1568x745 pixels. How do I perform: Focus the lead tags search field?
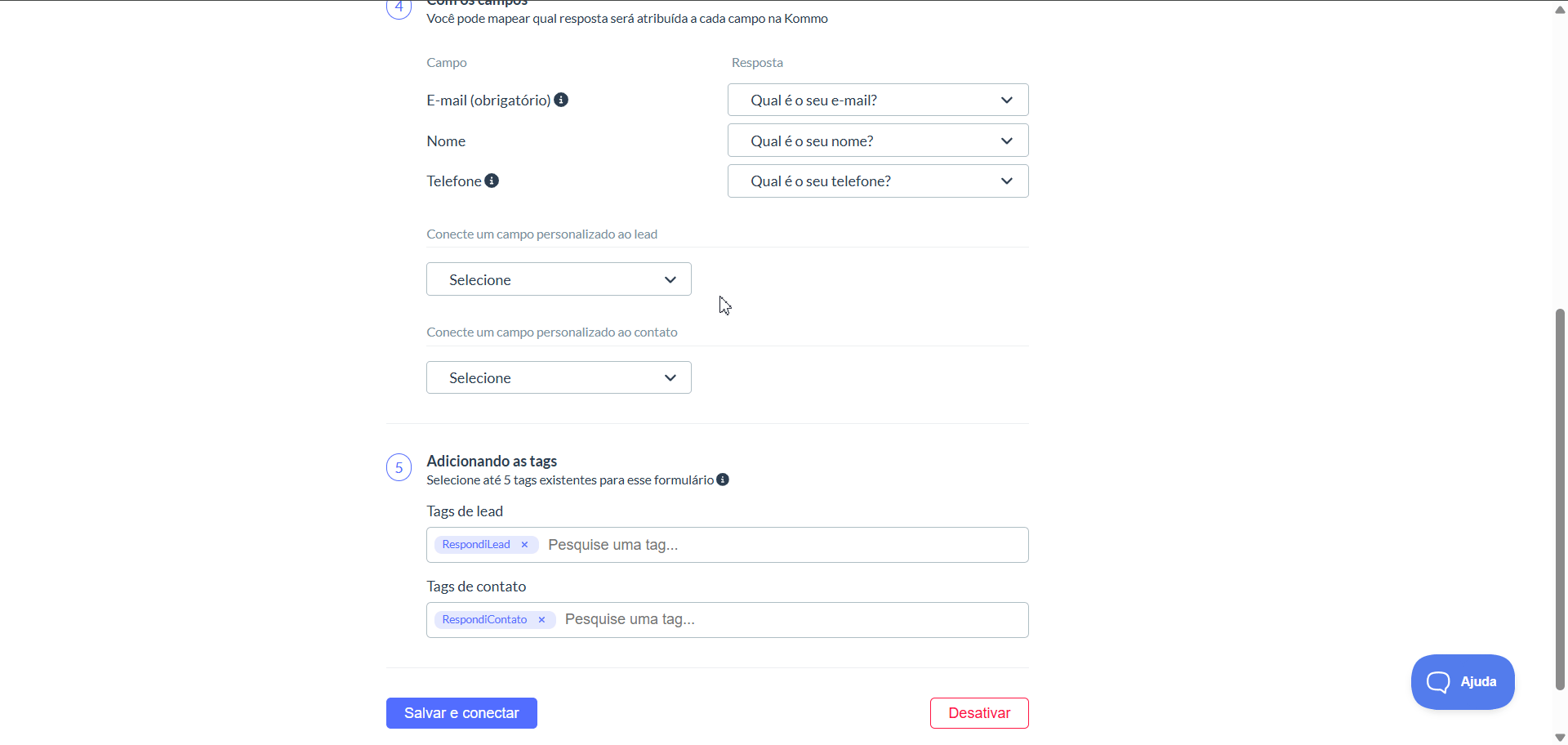point(784,545)
